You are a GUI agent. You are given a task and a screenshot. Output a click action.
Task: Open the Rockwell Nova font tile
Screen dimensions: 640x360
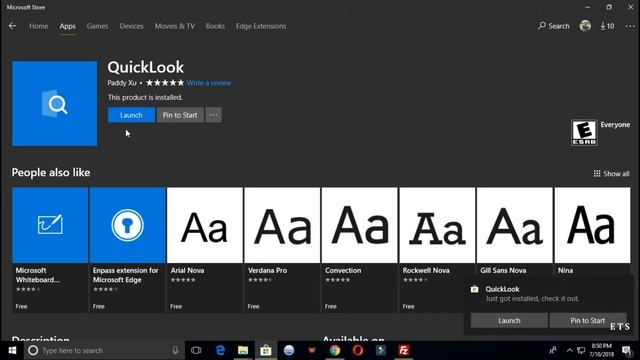[x=437, y=250]
